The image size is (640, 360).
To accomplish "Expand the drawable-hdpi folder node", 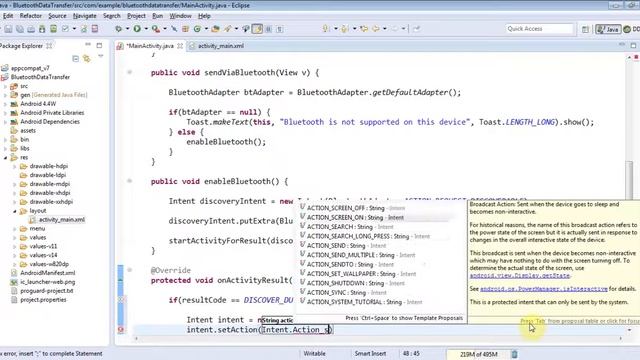I will click(15, 167).
